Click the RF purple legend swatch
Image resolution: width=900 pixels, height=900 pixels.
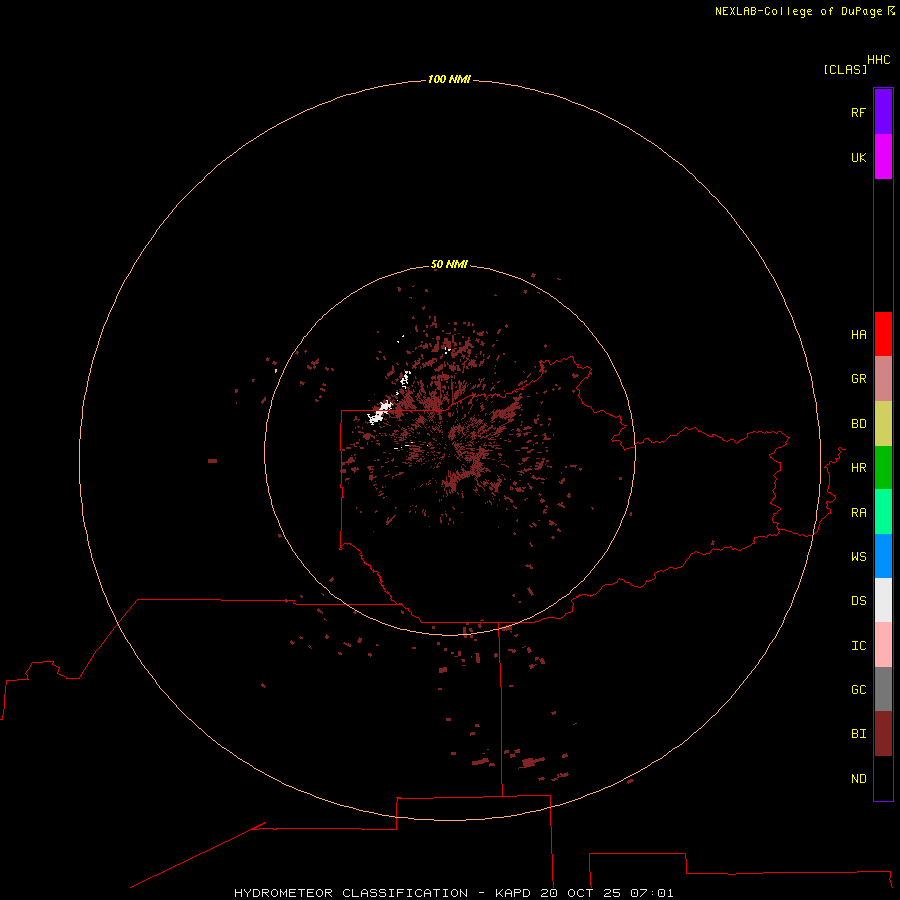pos(883,112)
